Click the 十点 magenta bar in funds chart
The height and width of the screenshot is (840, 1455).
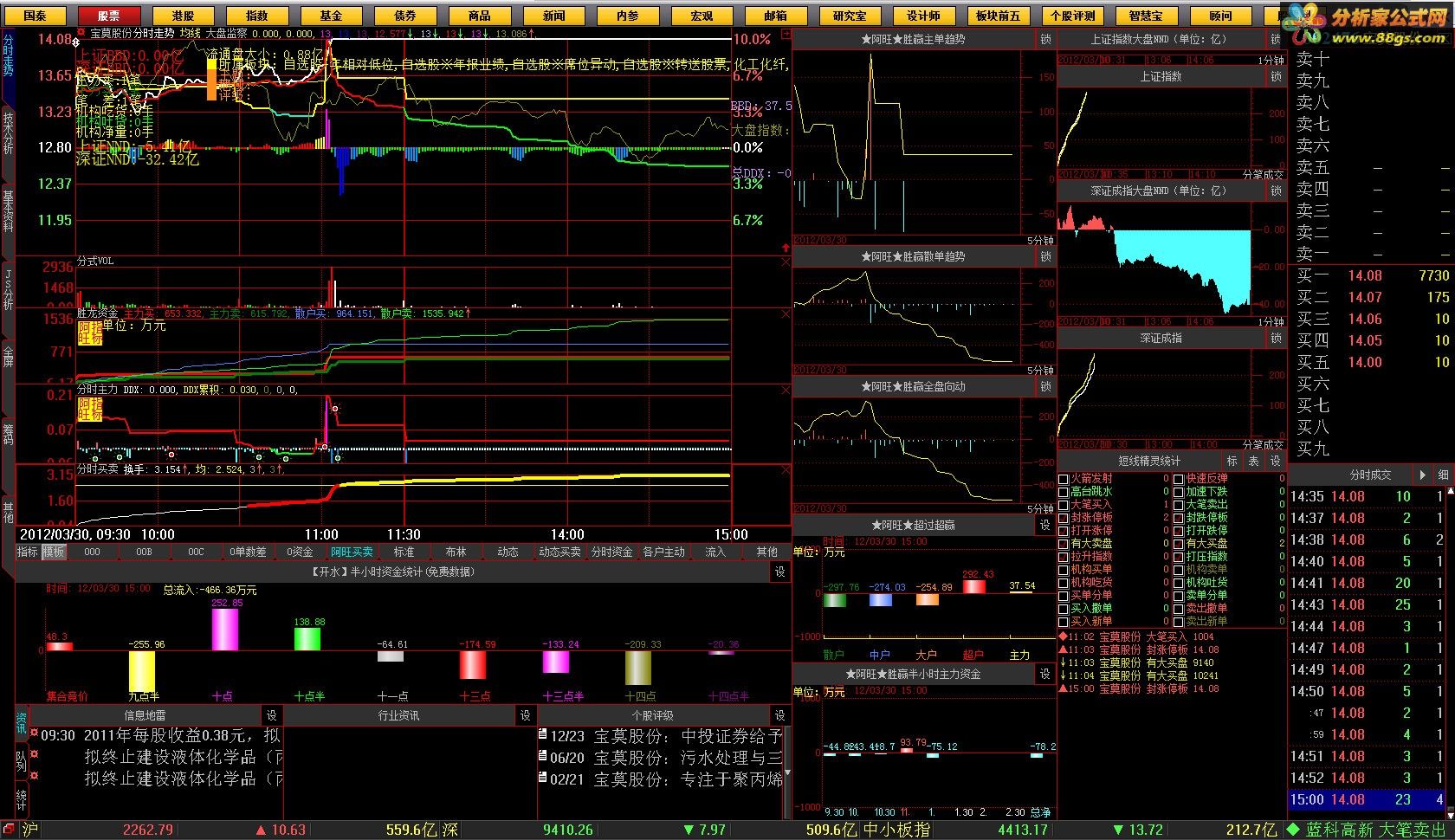[x=225, y=630]
